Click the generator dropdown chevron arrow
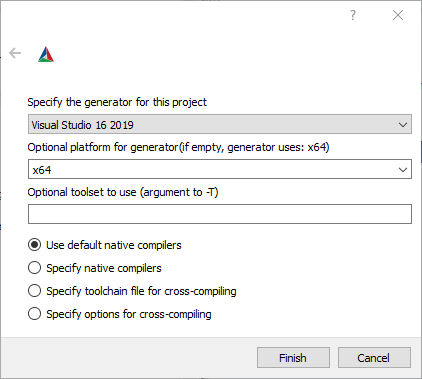Screen dimensions: 422x379 403,125
